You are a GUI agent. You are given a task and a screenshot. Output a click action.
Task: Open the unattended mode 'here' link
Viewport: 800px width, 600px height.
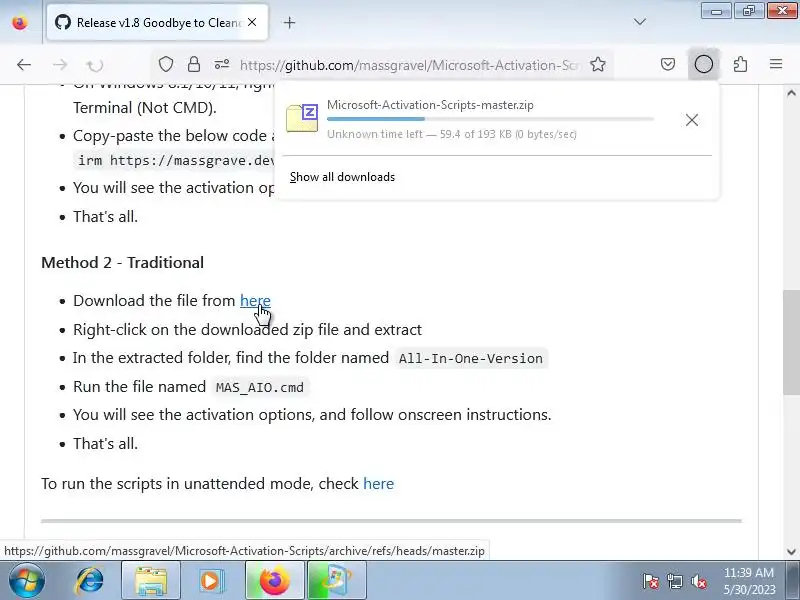tap(379, 483)
